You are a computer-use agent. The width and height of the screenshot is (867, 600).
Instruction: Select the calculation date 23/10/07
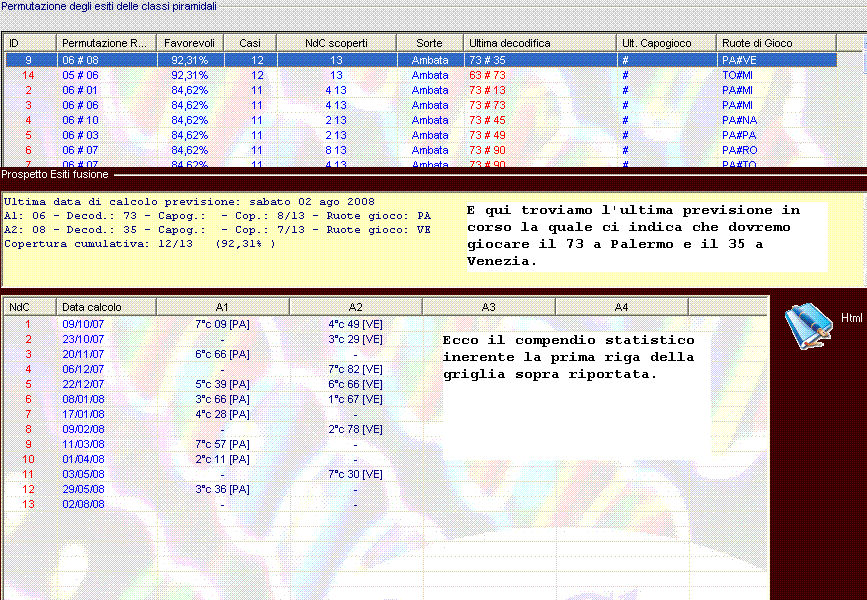tap(83, 340)
